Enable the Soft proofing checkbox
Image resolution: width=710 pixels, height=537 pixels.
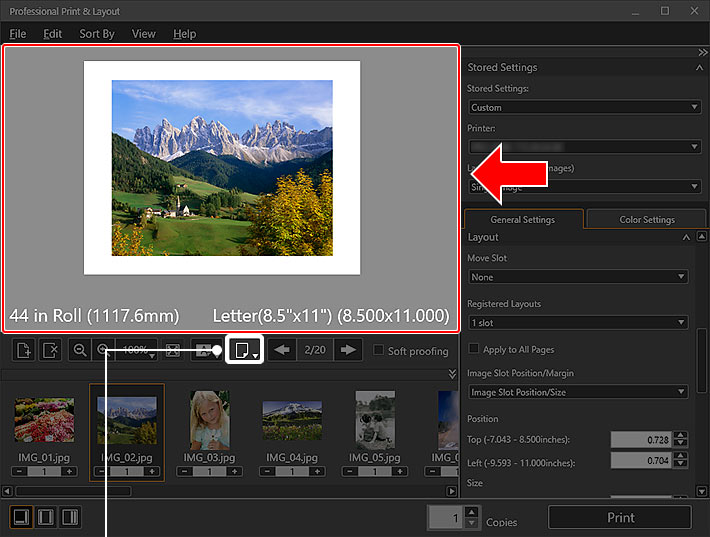[x=378, y=351]
